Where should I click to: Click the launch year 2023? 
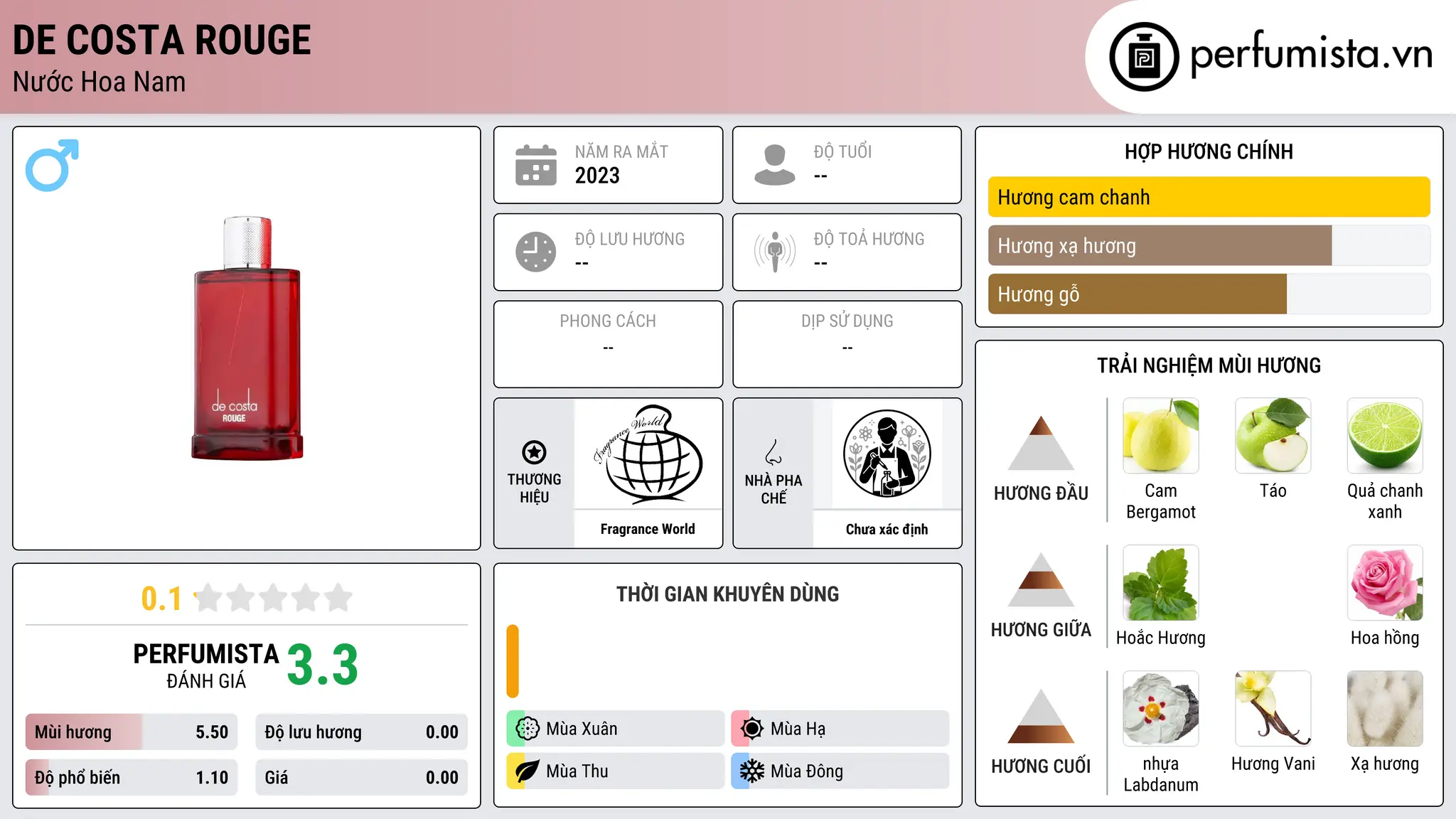tap(597, 176)
